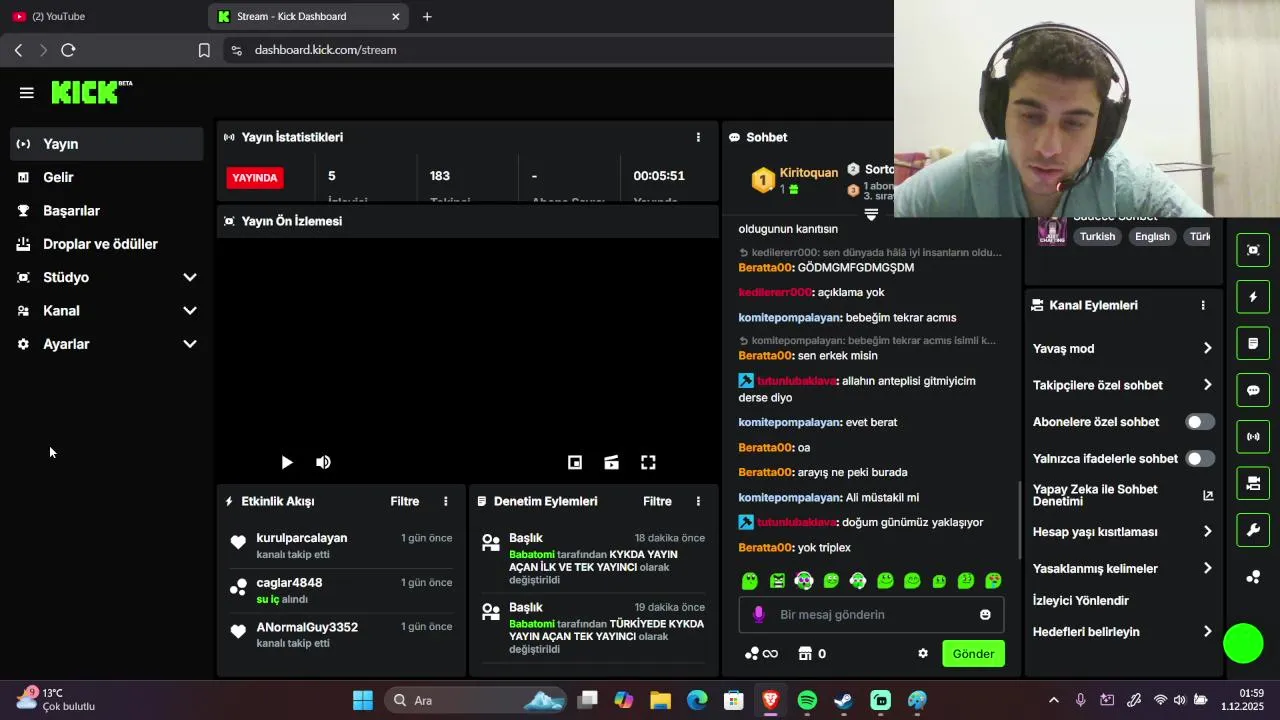Click the message input field

pos(872,614)
